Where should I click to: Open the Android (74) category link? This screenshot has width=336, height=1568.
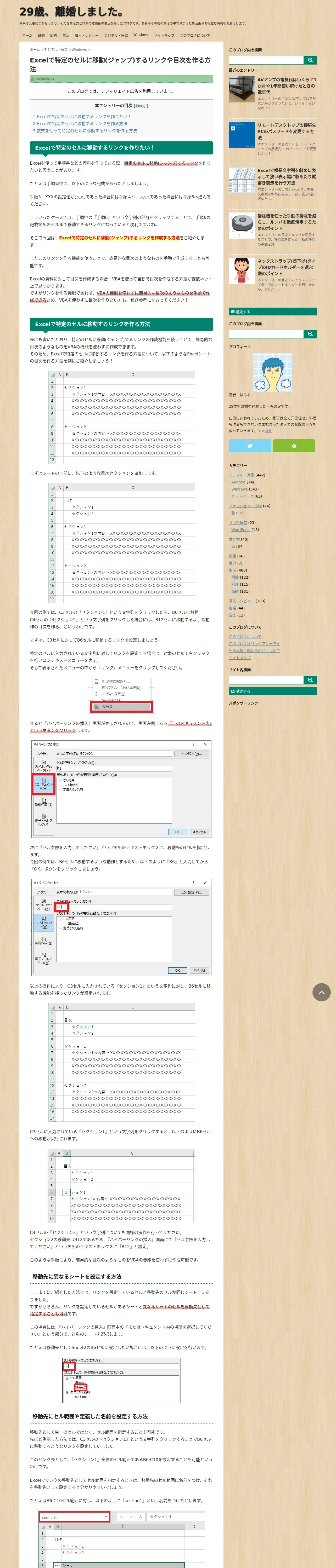click(238, 482)
